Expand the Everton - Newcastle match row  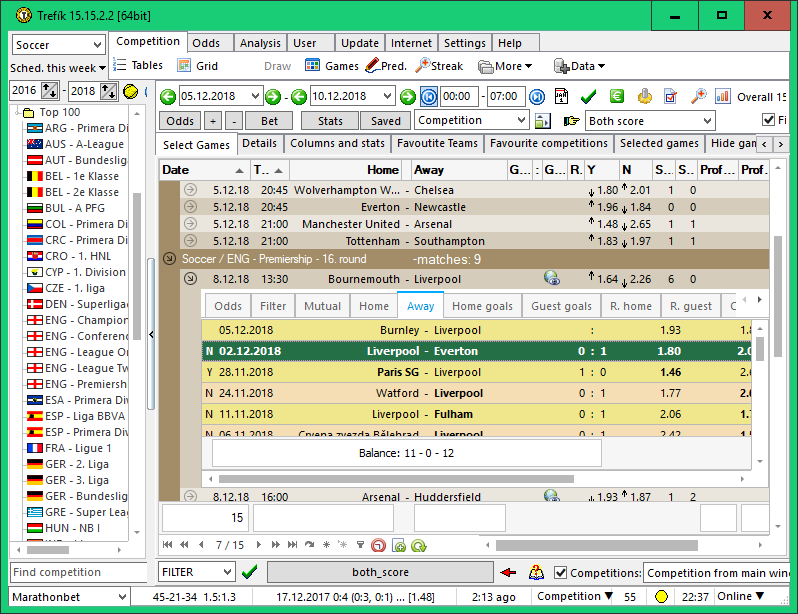(x=190, y=207)
